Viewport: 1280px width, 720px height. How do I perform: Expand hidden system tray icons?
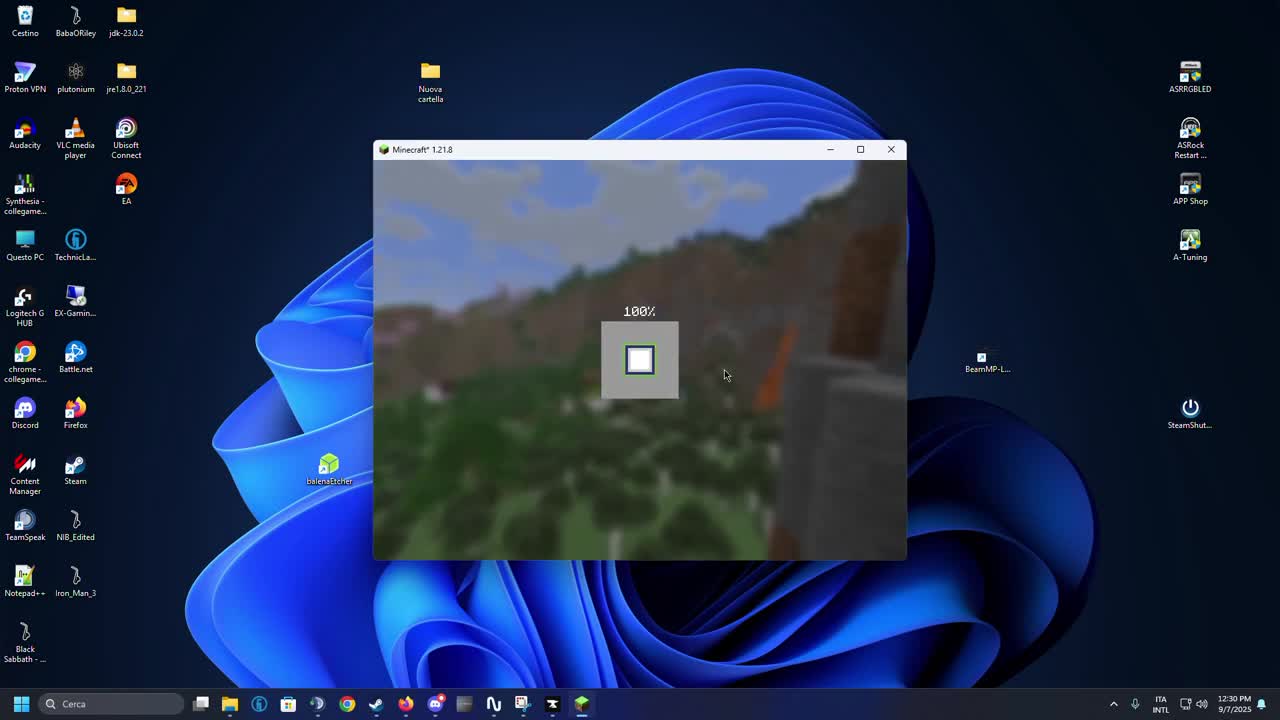(x=1113, y=704)
